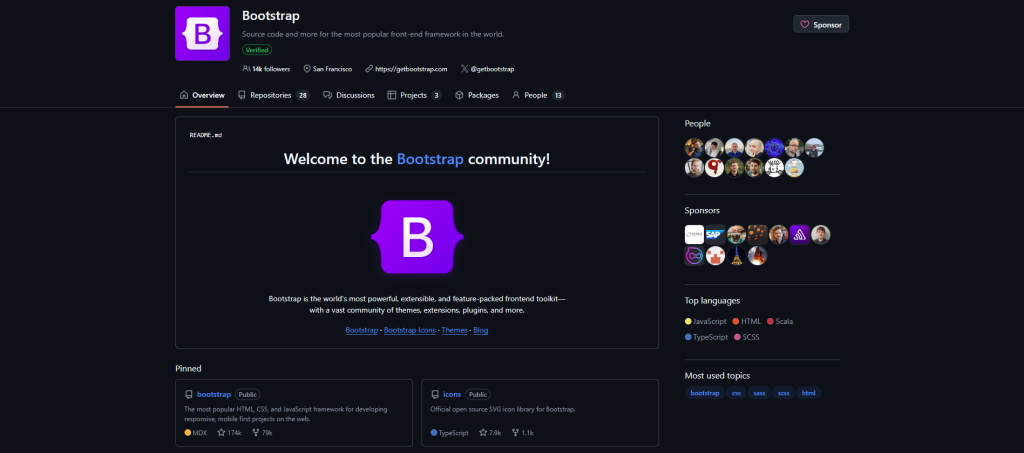Screen dimensions: 1024x453
Task: Select the css topic tag
Action: (x=736, y=393)
